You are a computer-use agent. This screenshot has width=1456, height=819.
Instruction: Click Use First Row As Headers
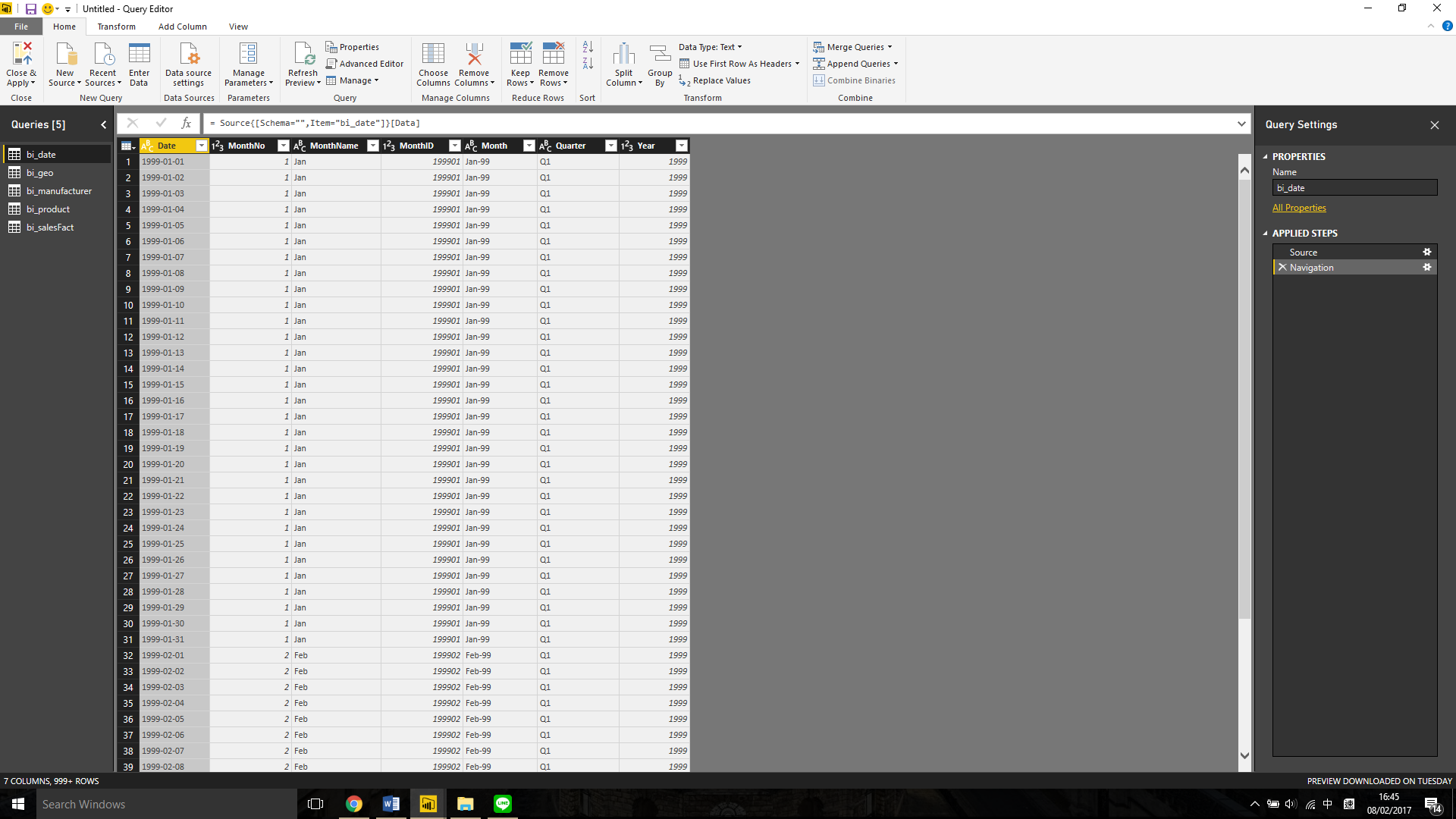[739, 64]
